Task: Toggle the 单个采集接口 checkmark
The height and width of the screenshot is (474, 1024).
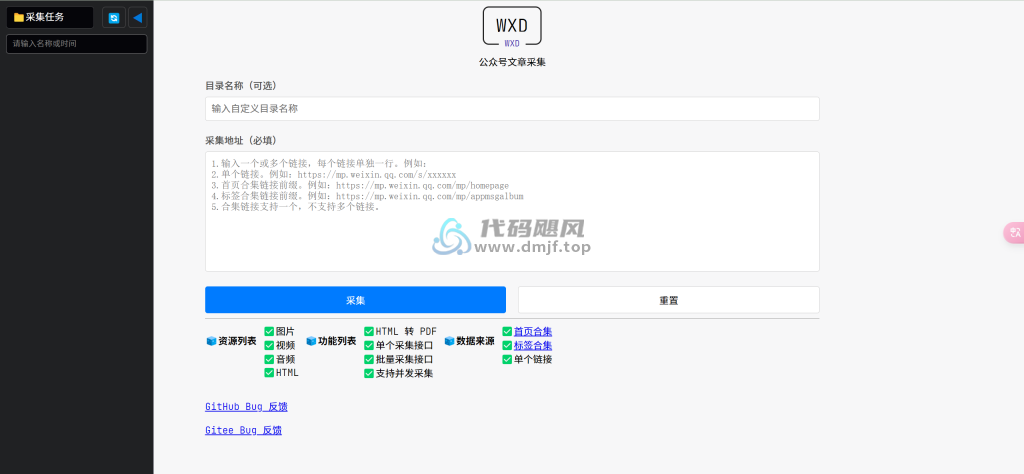Action: pos(369,345)
